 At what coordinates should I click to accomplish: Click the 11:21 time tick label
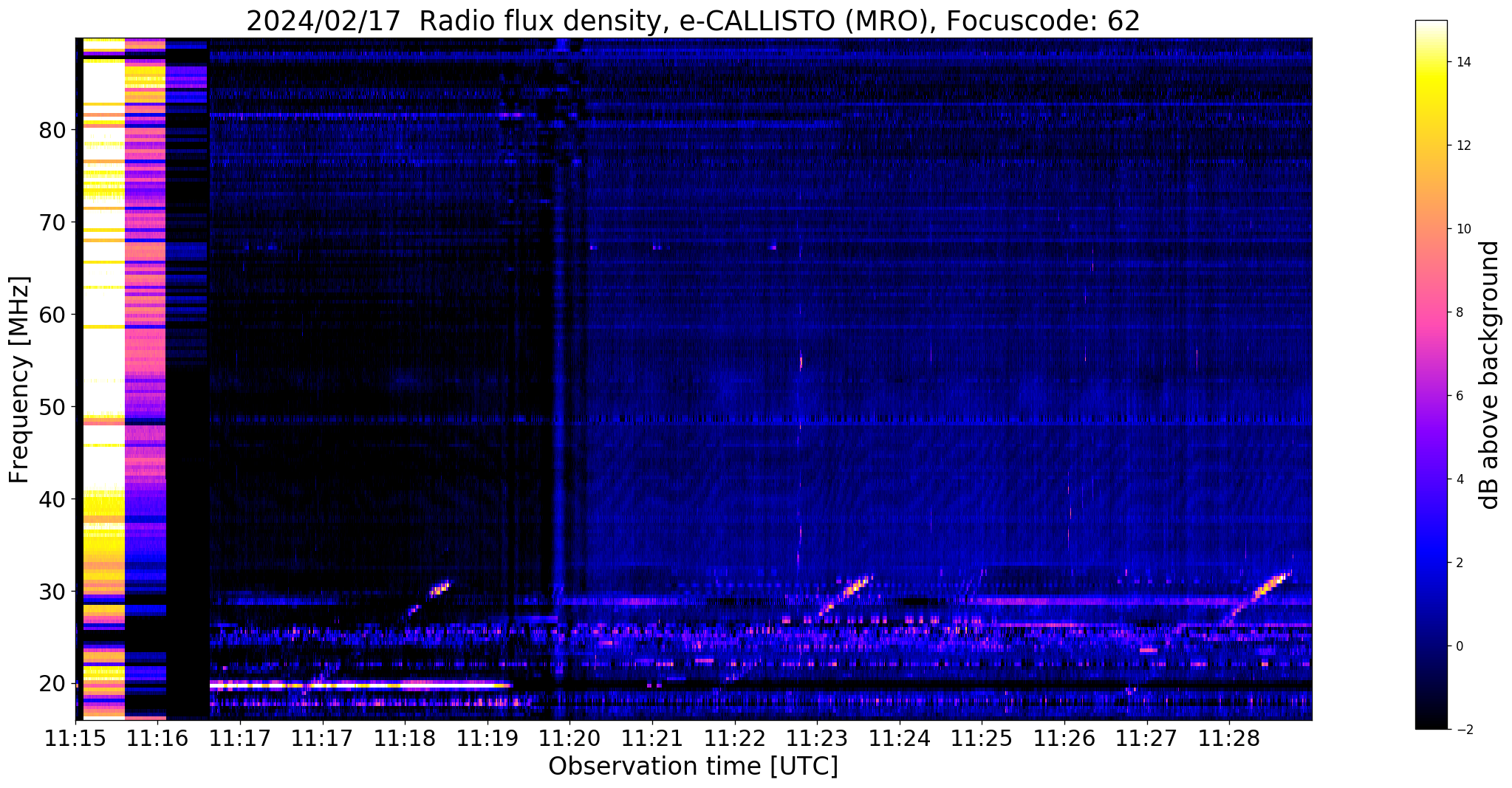pyautogui.click(x=651, y=739)
